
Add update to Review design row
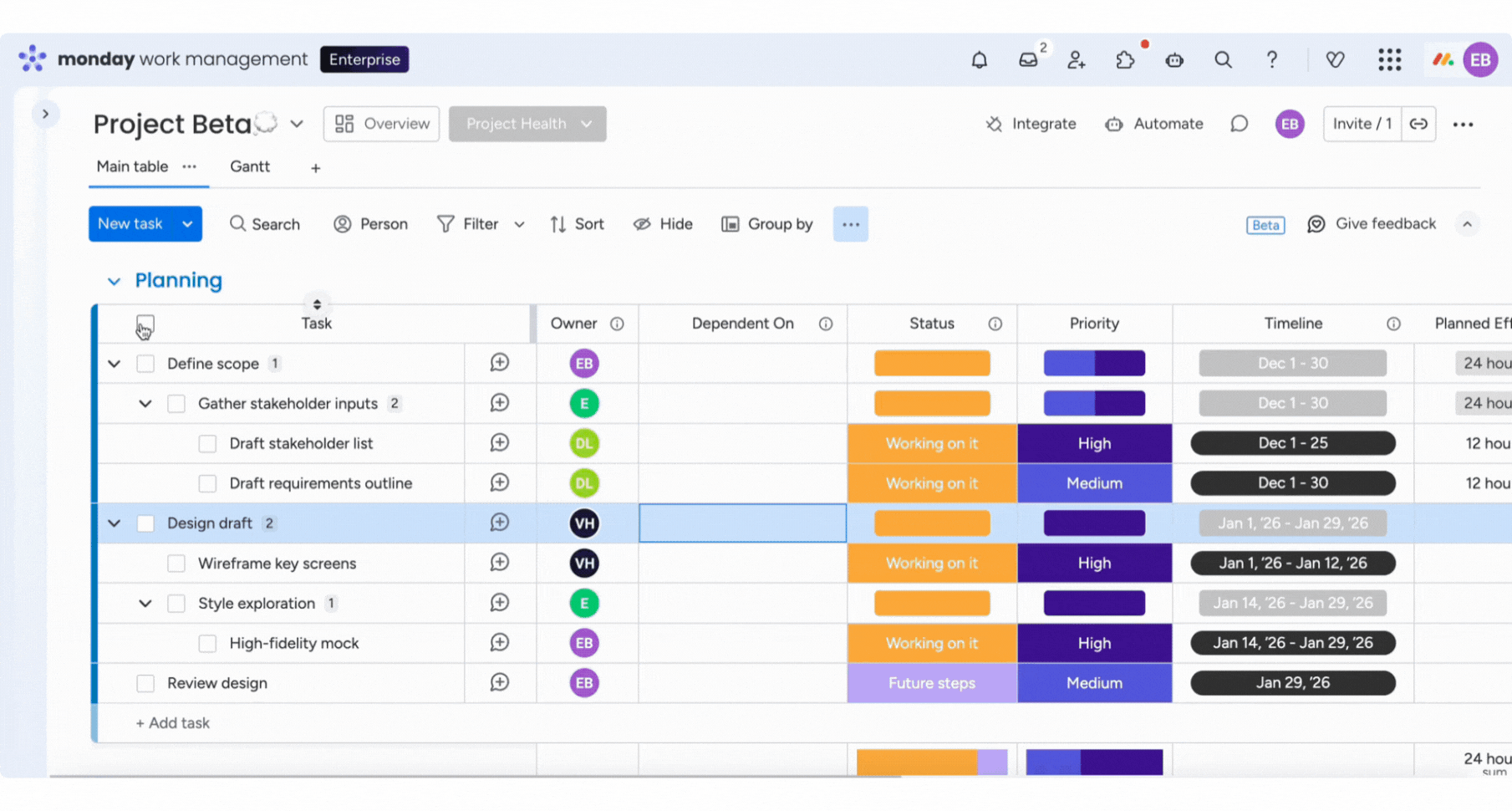pos(500,682)
